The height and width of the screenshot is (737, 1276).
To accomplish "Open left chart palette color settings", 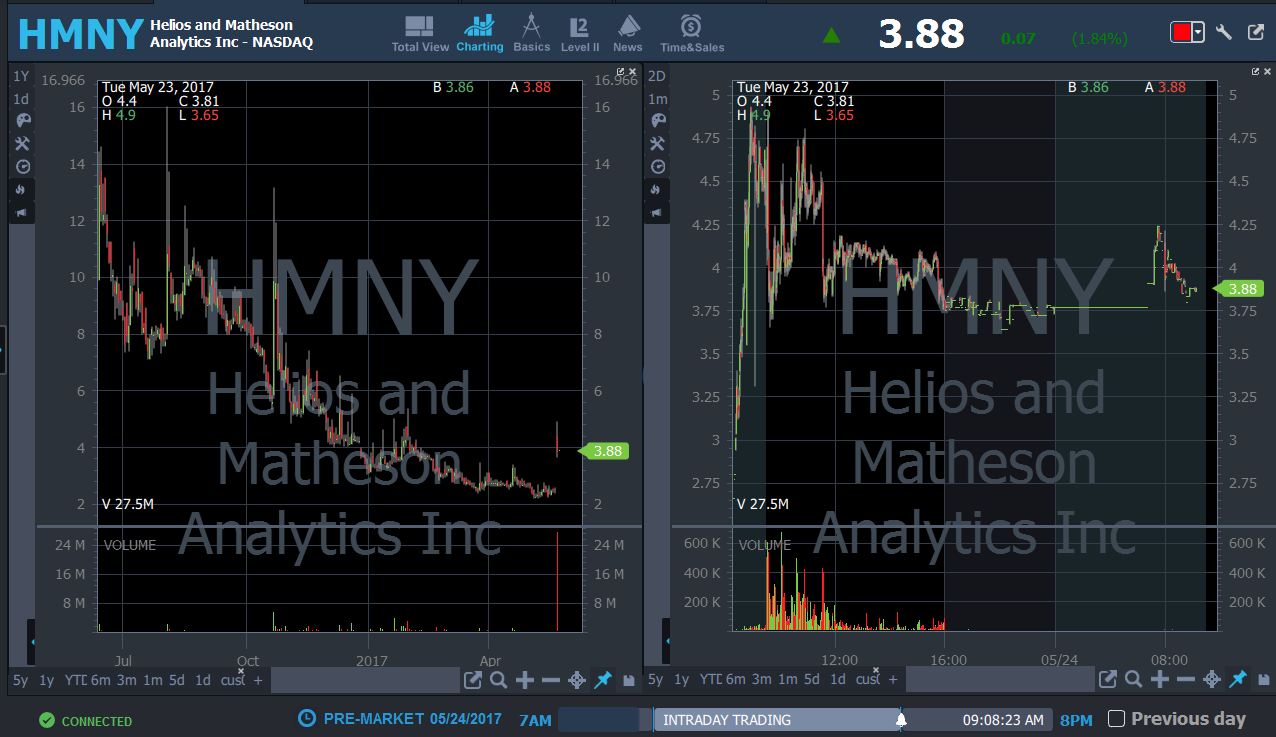I will point(22,120).
